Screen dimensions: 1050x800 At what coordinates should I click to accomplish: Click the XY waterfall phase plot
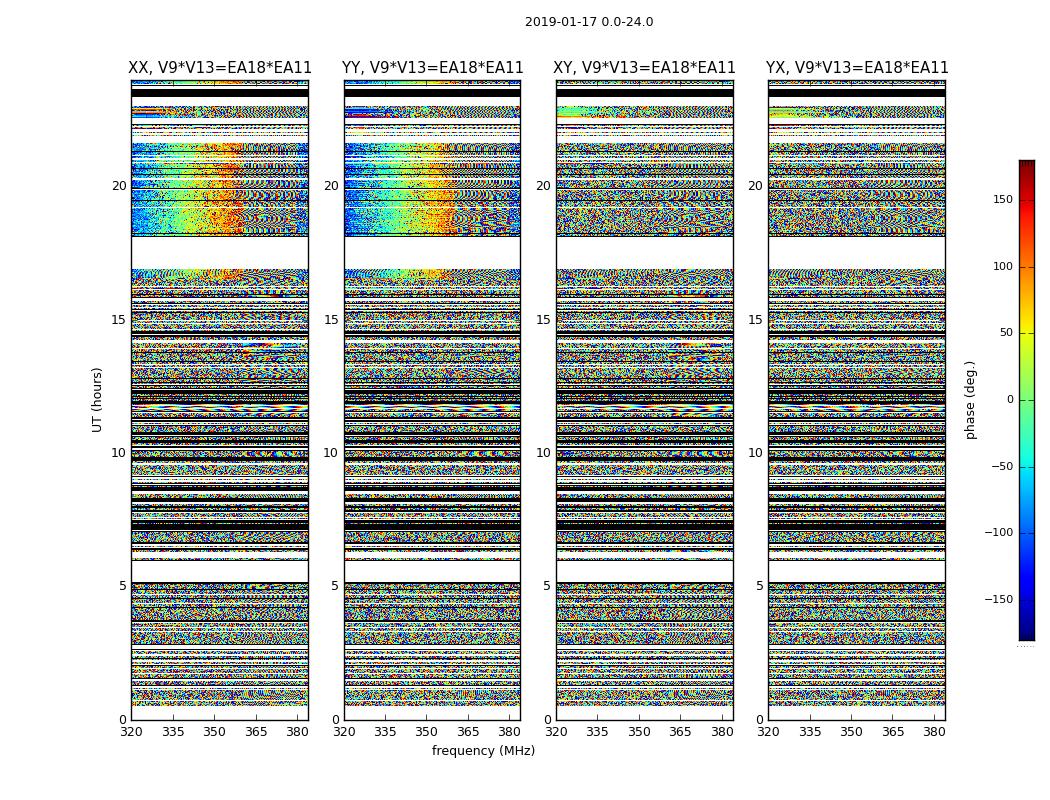645,400
